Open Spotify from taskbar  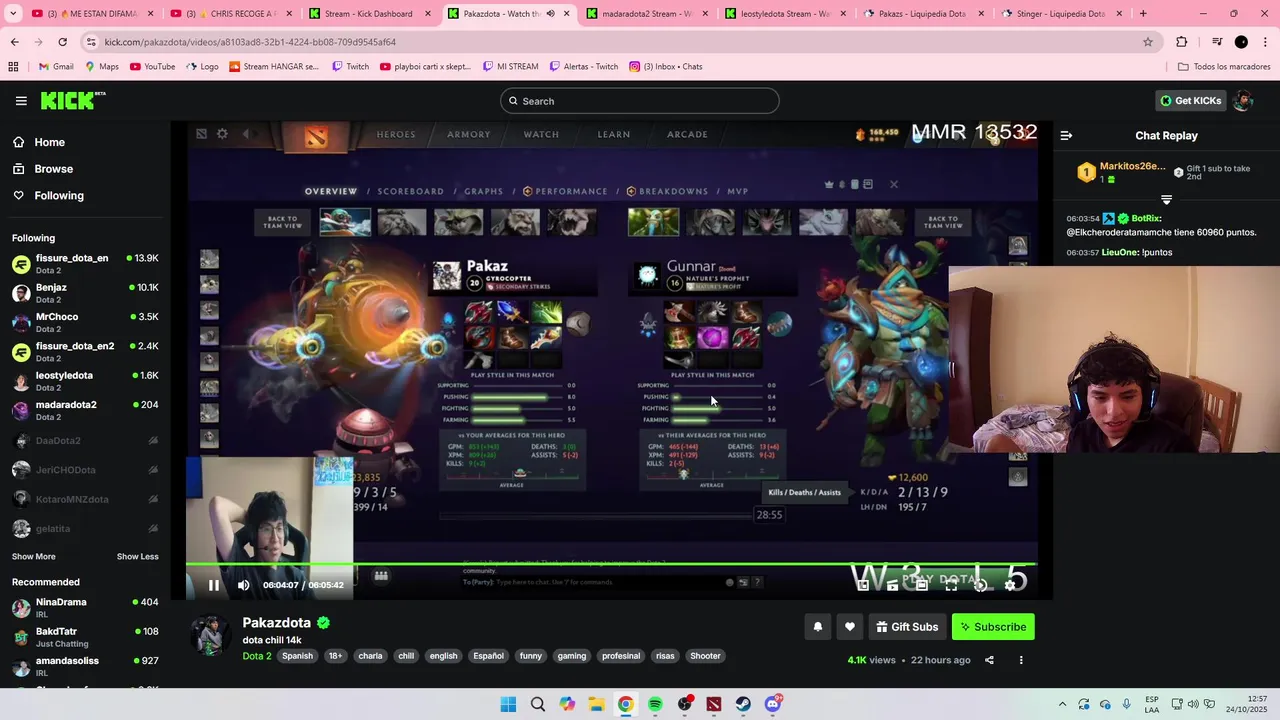(655, 704)
